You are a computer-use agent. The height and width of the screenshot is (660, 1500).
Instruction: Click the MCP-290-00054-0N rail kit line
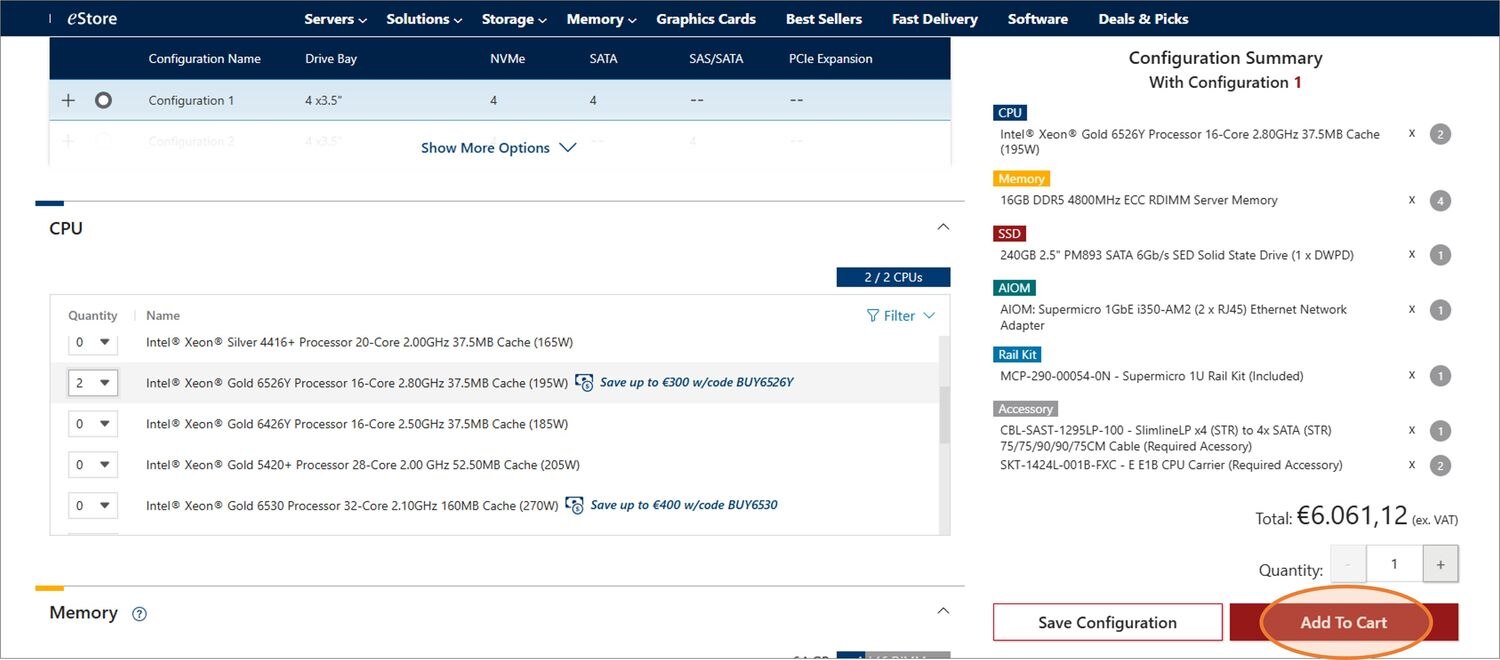[x=1152, y=376]
